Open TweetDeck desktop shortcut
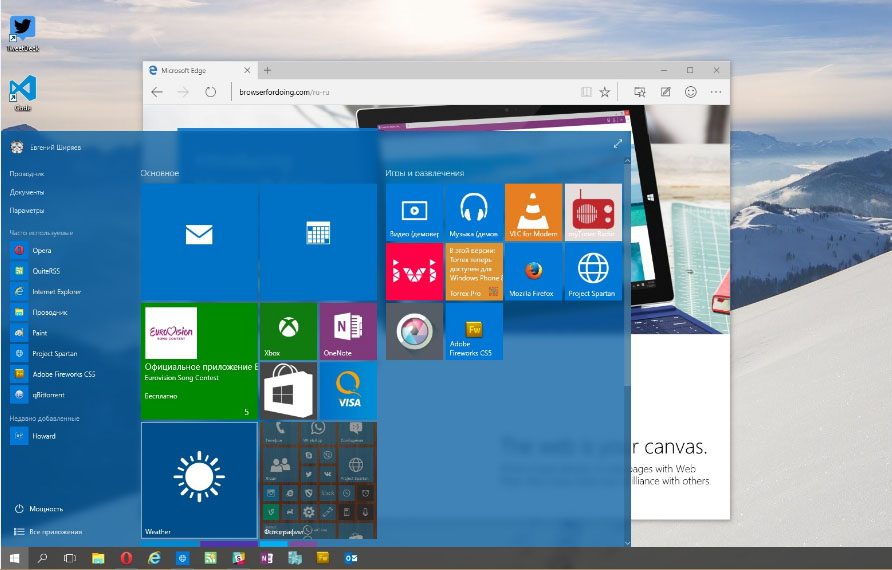 23,34
